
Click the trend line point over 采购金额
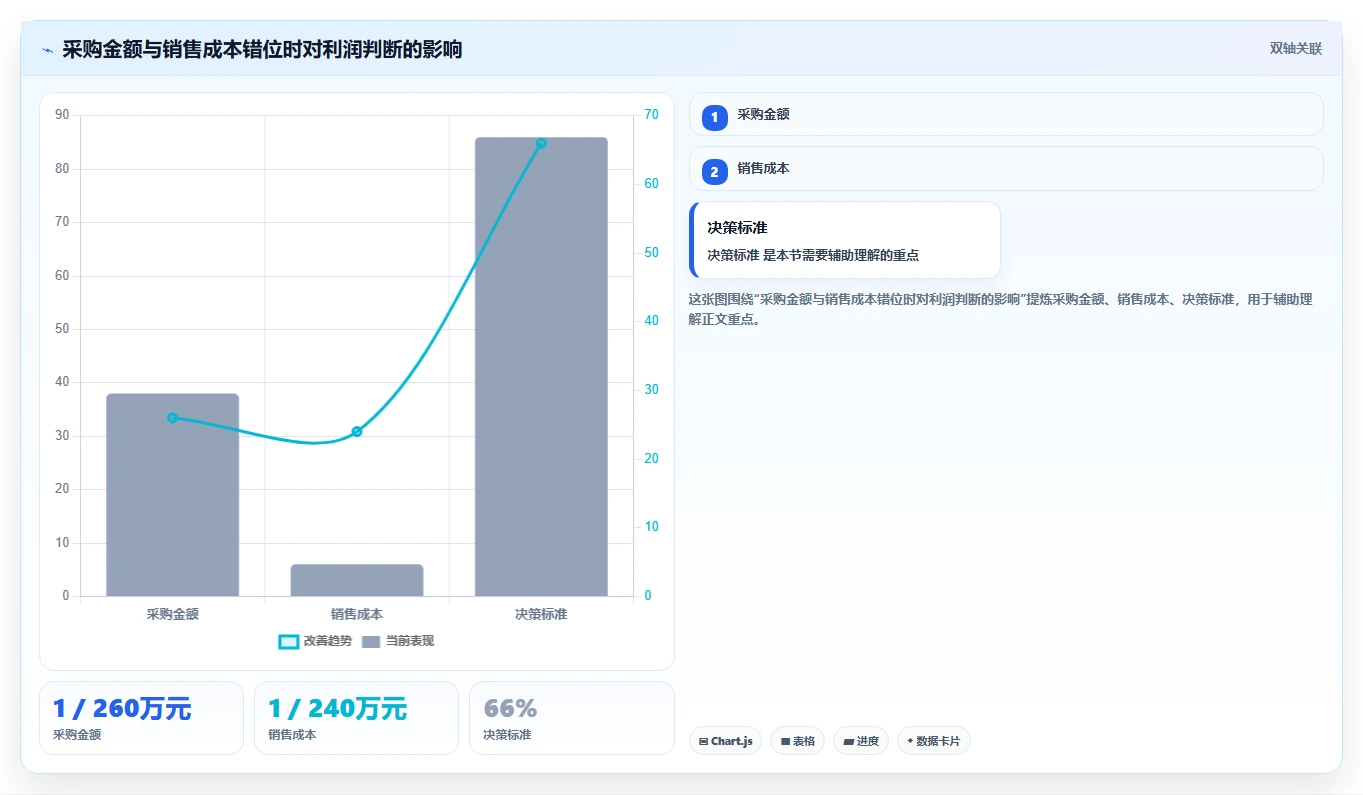coord(172,418)
